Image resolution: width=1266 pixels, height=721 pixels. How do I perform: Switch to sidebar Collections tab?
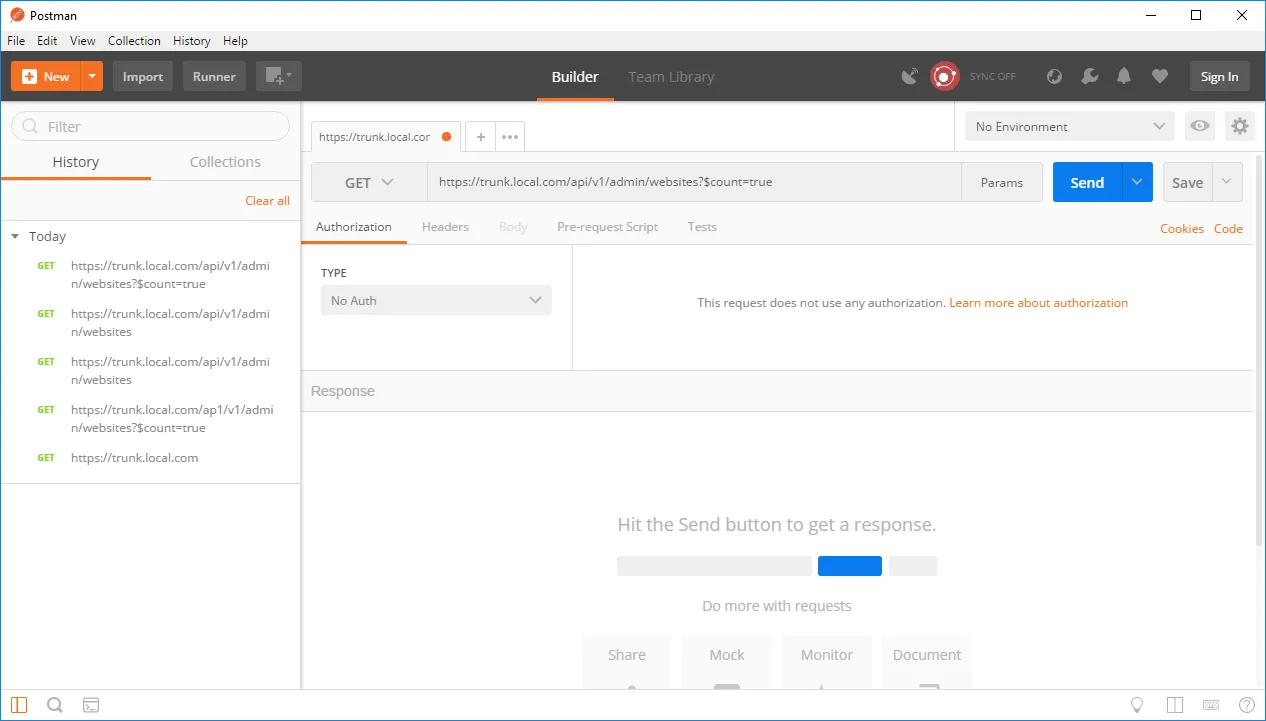[x=225, y=162]
